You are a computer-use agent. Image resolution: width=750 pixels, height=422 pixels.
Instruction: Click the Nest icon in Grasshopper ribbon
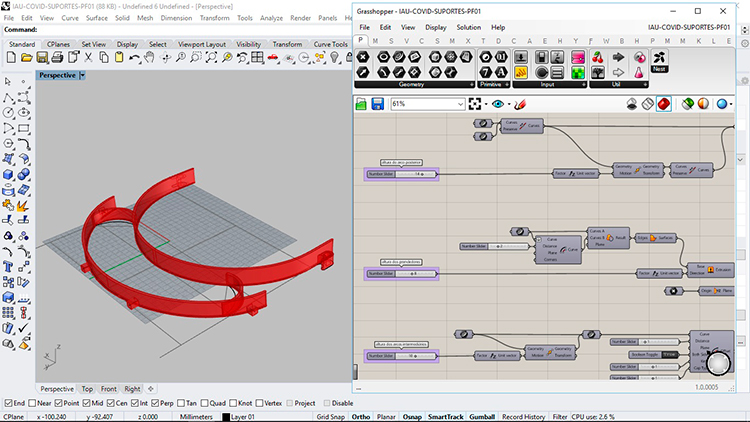click(x=659, y=61)
